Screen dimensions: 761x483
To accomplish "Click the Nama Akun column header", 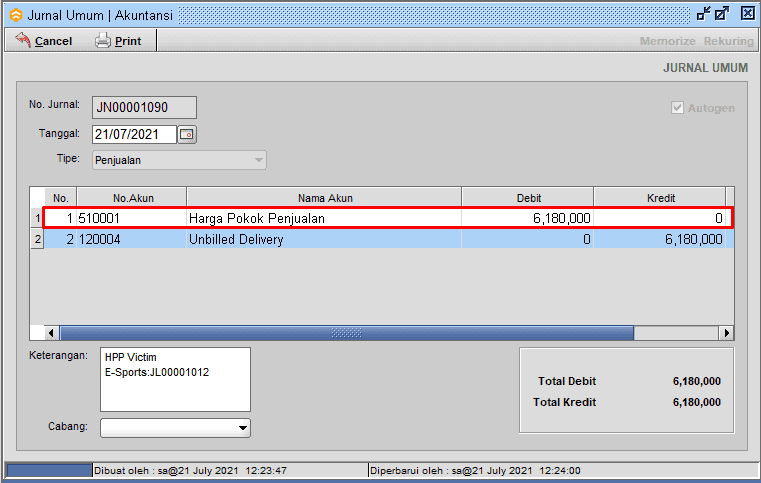I will click(x=324, y=198).
